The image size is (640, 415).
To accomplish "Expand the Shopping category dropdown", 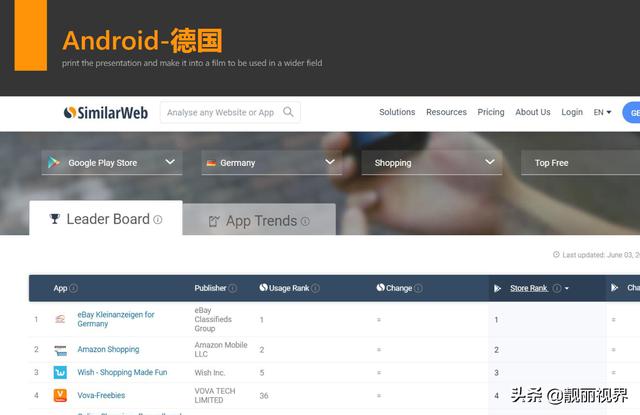I will point(432,163).
